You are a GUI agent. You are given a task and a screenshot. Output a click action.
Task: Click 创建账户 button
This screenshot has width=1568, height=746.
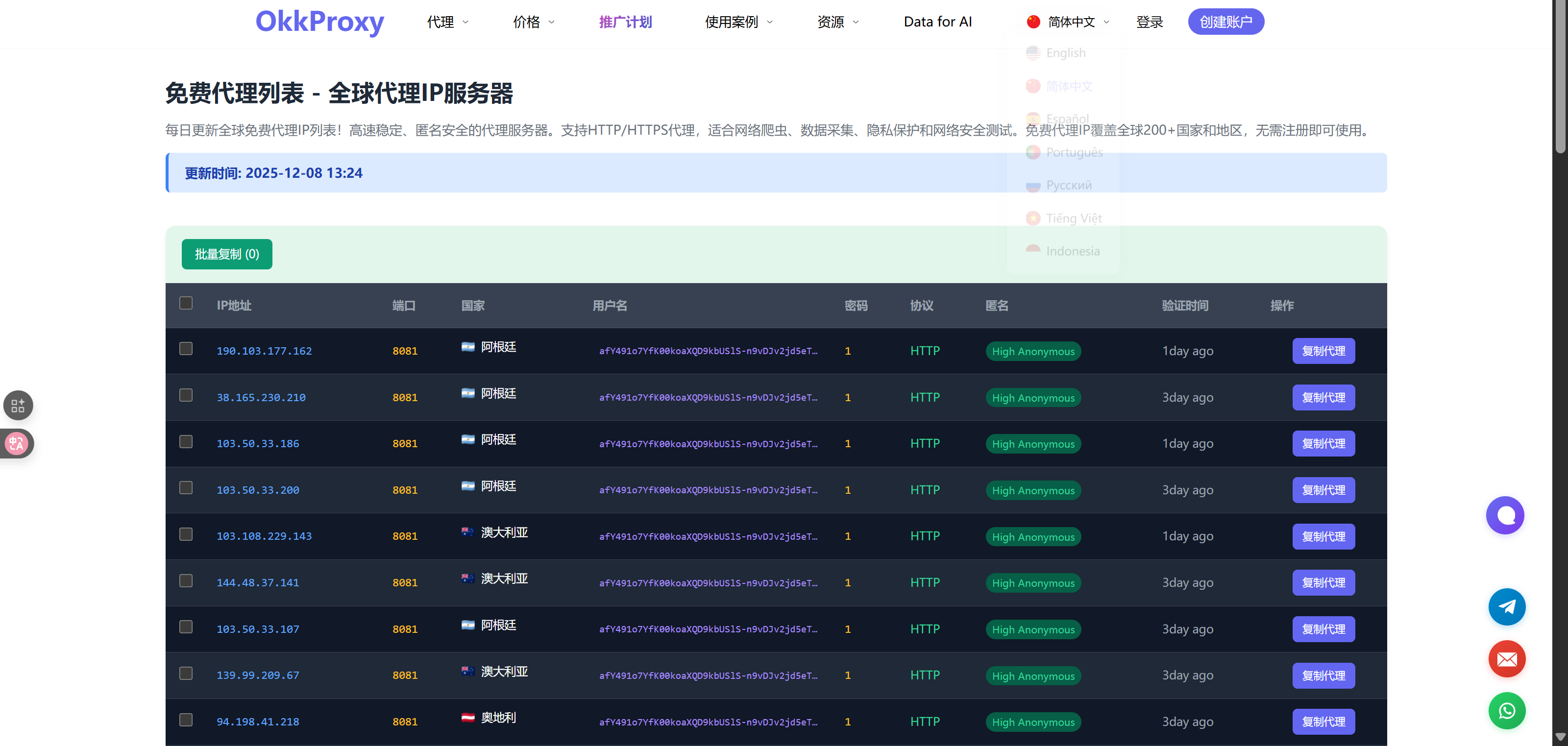point(1225,22)
